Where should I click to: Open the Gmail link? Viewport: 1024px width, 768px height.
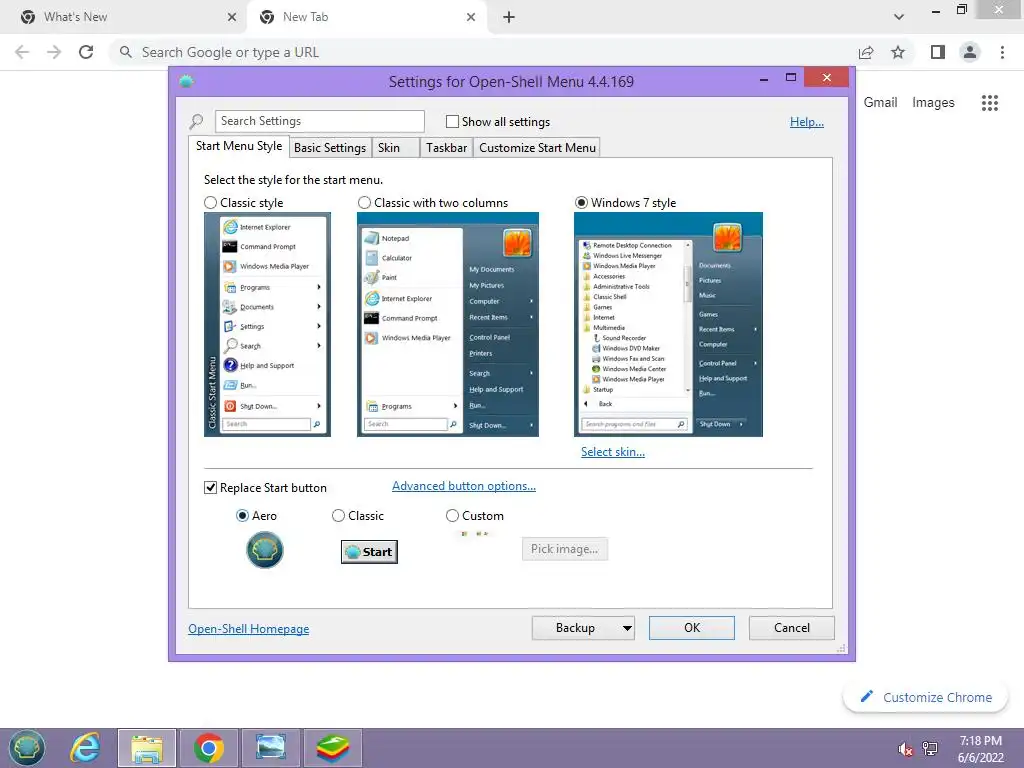point(880,103)
